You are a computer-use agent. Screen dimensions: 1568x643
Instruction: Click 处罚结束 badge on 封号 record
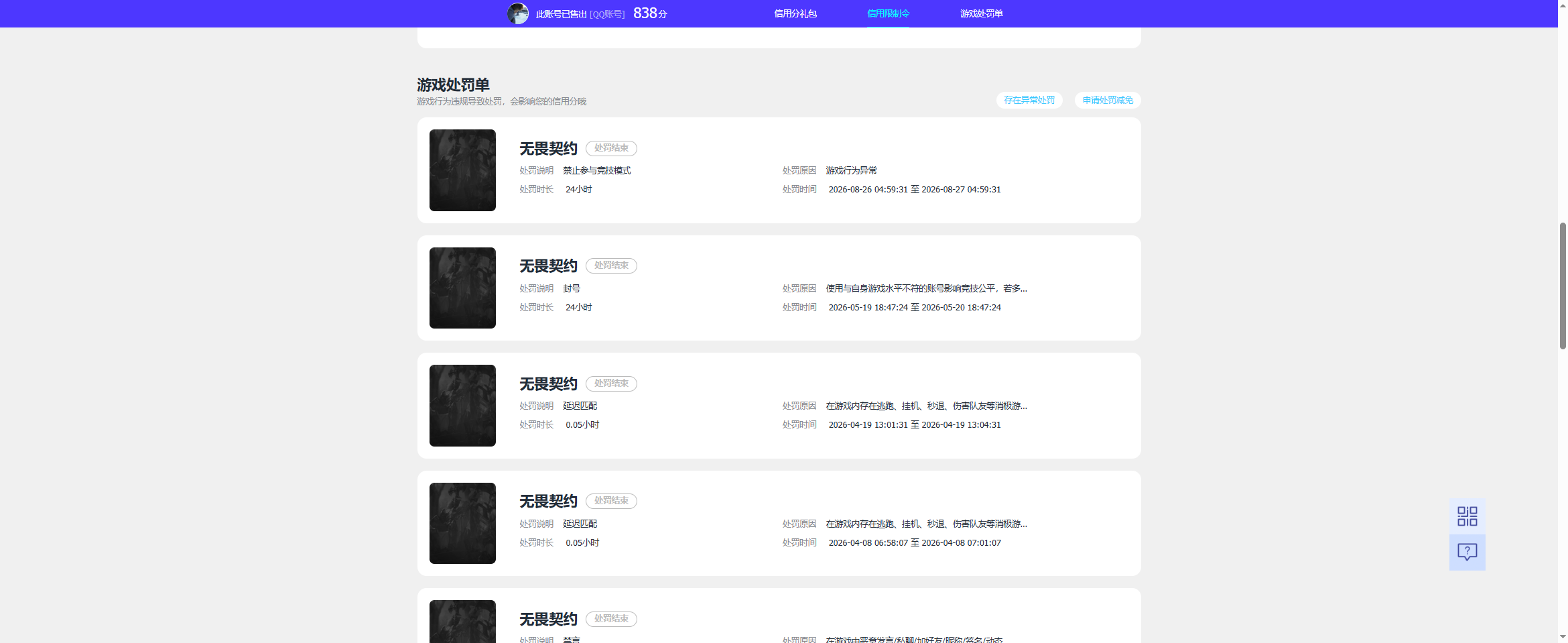[611, 266]
